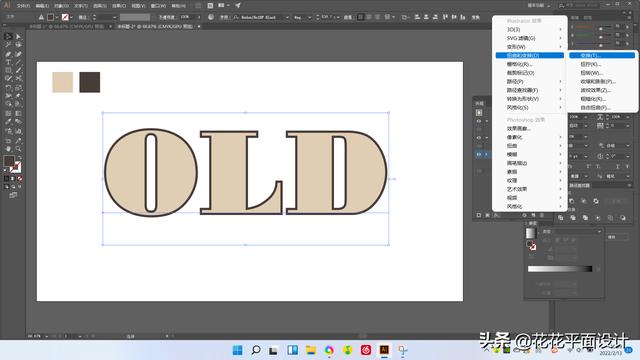640x360 pixels.
Task: Close the first document tab
Action: [110, 26]
